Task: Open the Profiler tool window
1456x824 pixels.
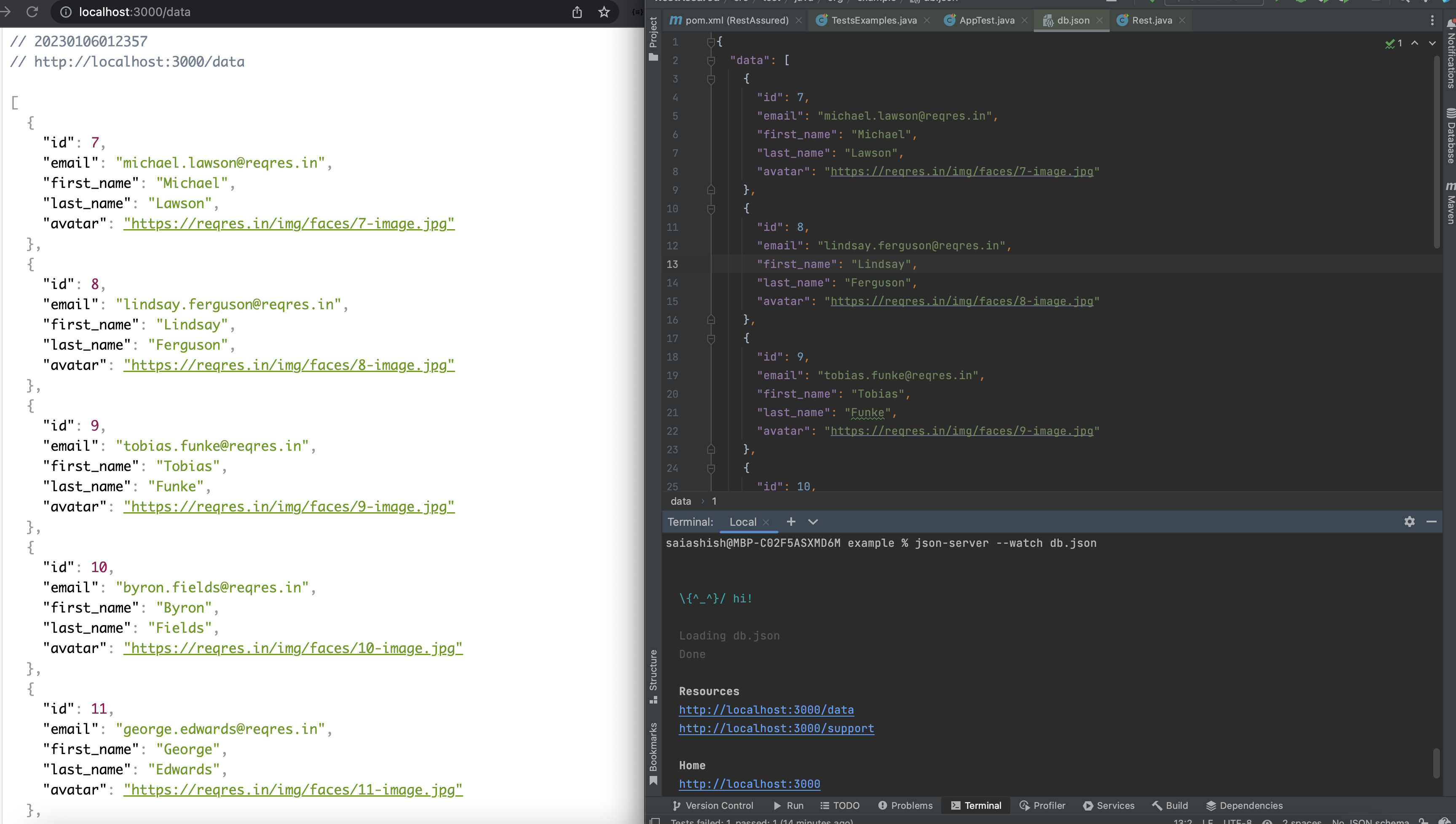Action: [1043, 805]
